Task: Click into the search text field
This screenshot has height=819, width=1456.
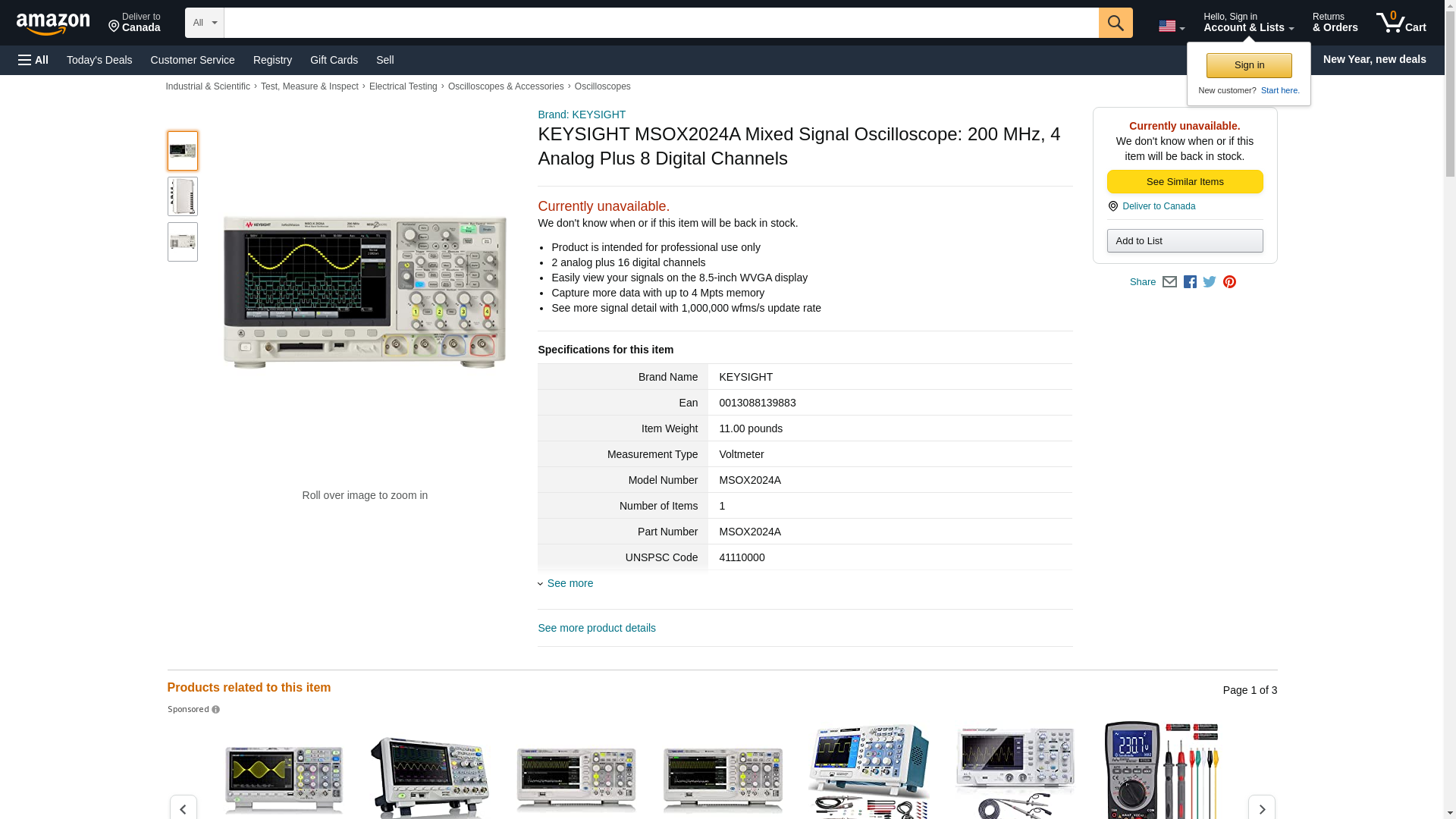Action: coord(660,23)
